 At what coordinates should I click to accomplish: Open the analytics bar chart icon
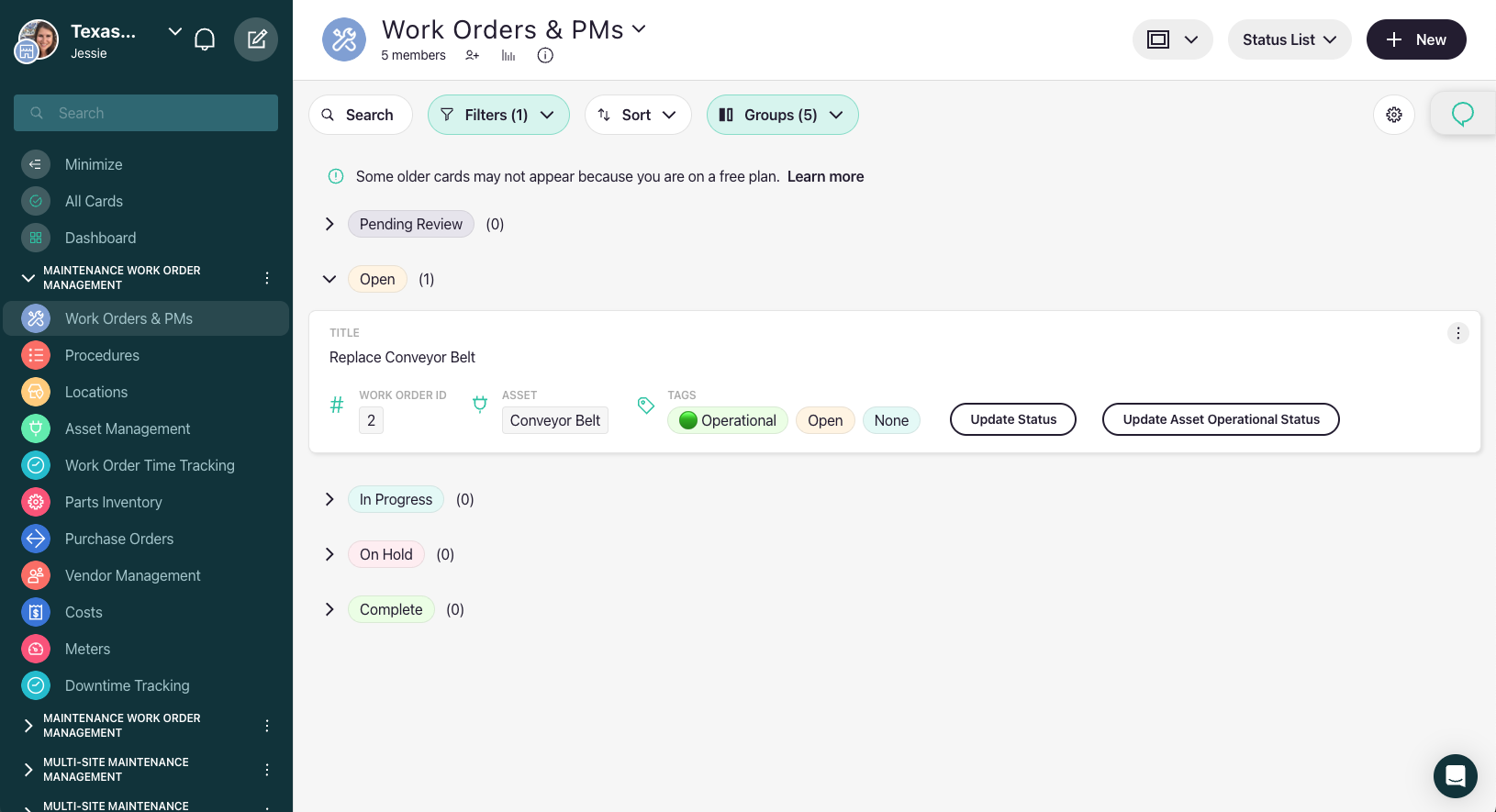[508, 55]
